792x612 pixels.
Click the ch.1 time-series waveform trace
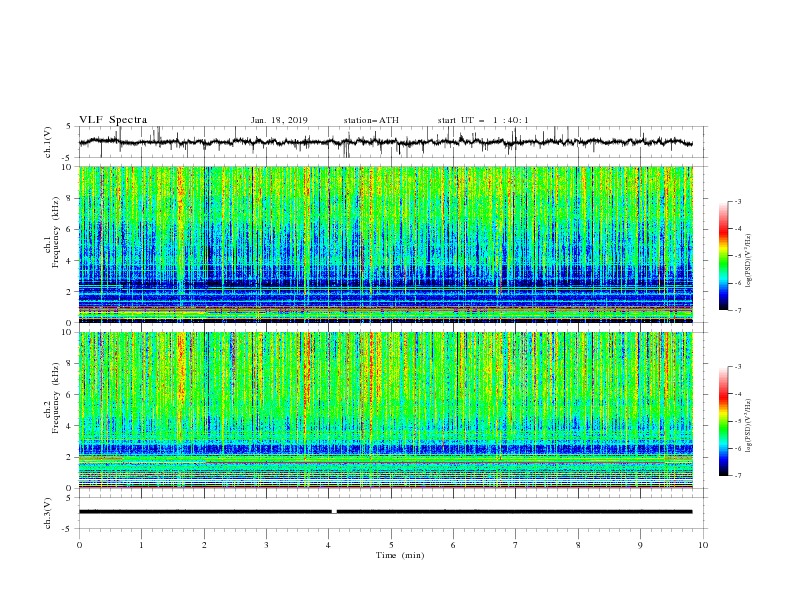click(385, 142)
